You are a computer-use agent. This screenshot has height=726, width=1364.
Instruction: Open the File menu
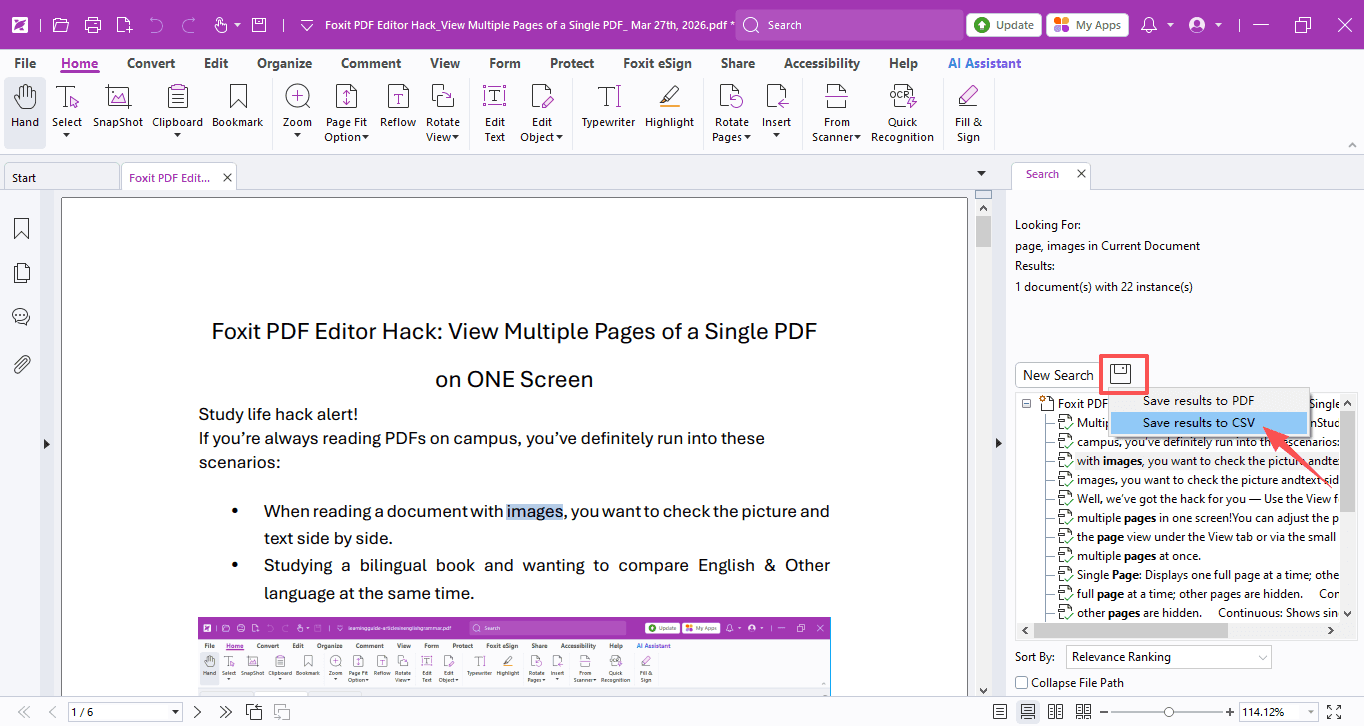pos(25,63)
